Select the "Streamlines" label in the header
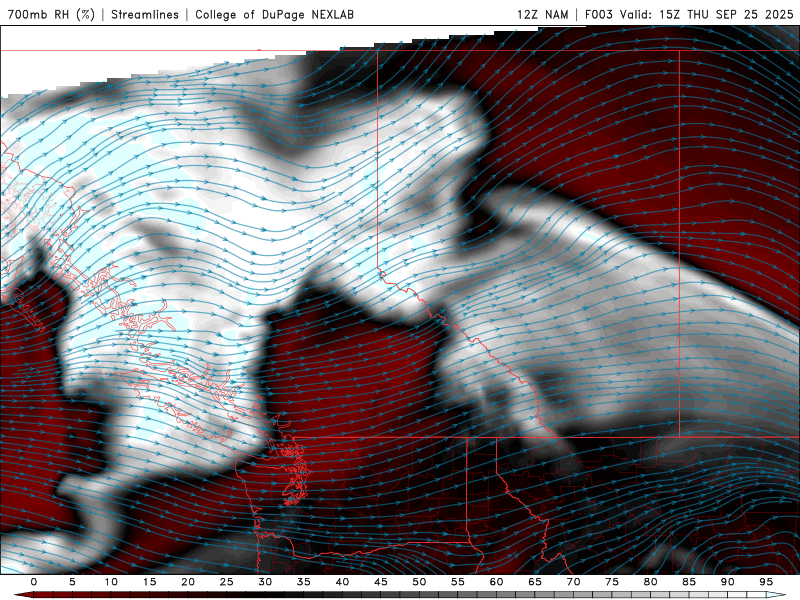 [145, 14]
